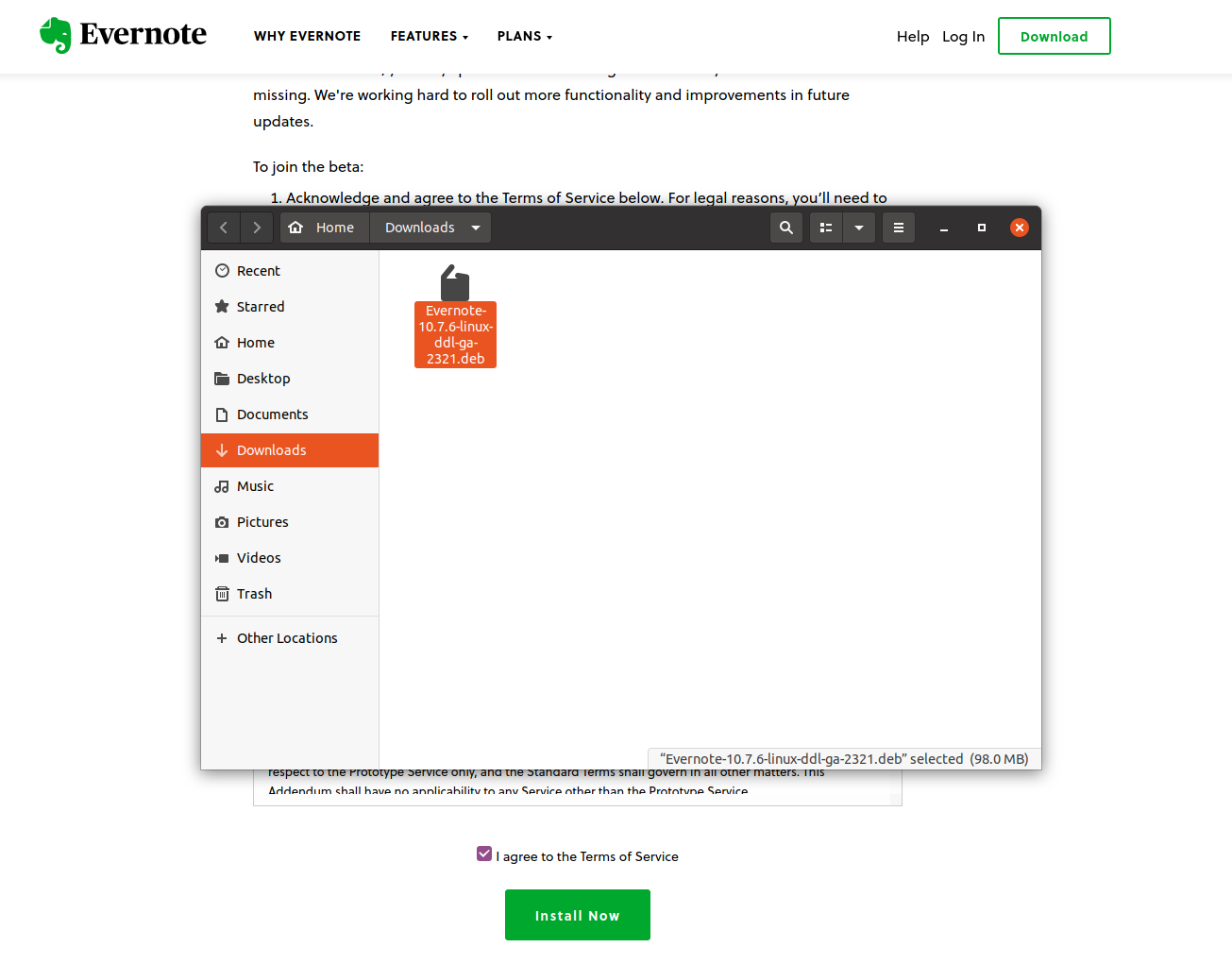Open Trash from the Files sidebar
Image resolution: width=1232 pixels, height=964 pixels.
click(x=253, y=593)
